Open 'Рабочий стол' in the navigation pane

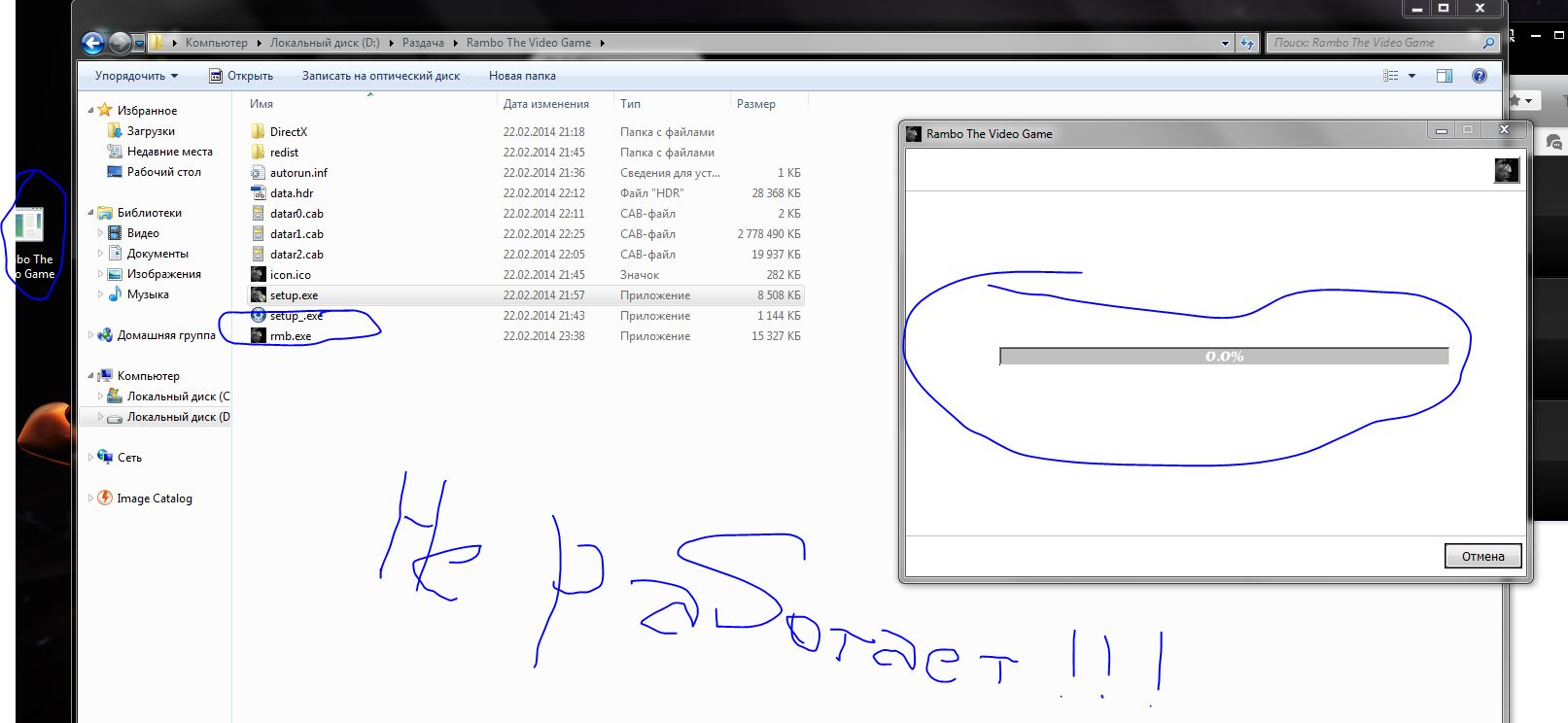pyautogui.click(x=164, y=172)
